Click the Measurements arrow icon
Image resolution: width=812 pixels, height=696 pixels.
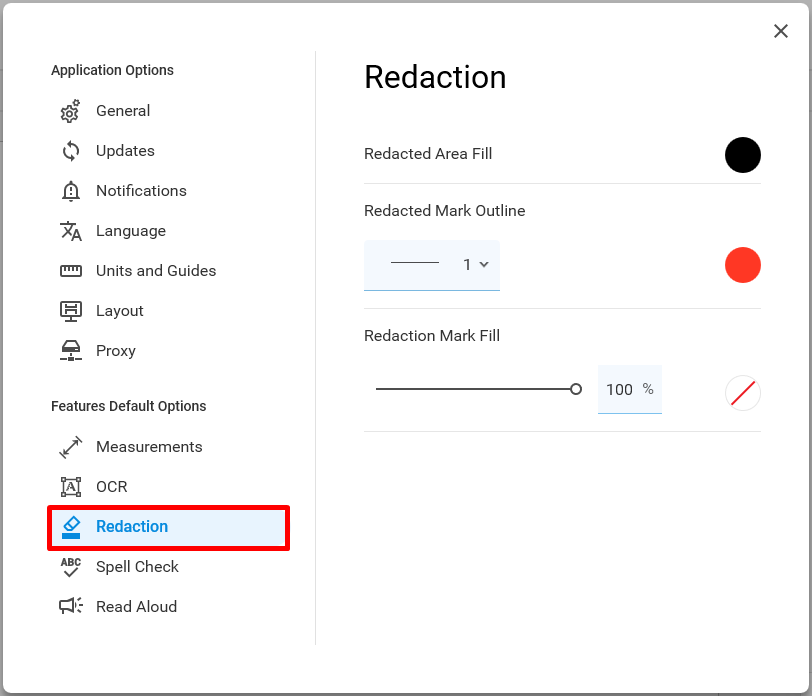pyautogui.click(x=70, y=447)
